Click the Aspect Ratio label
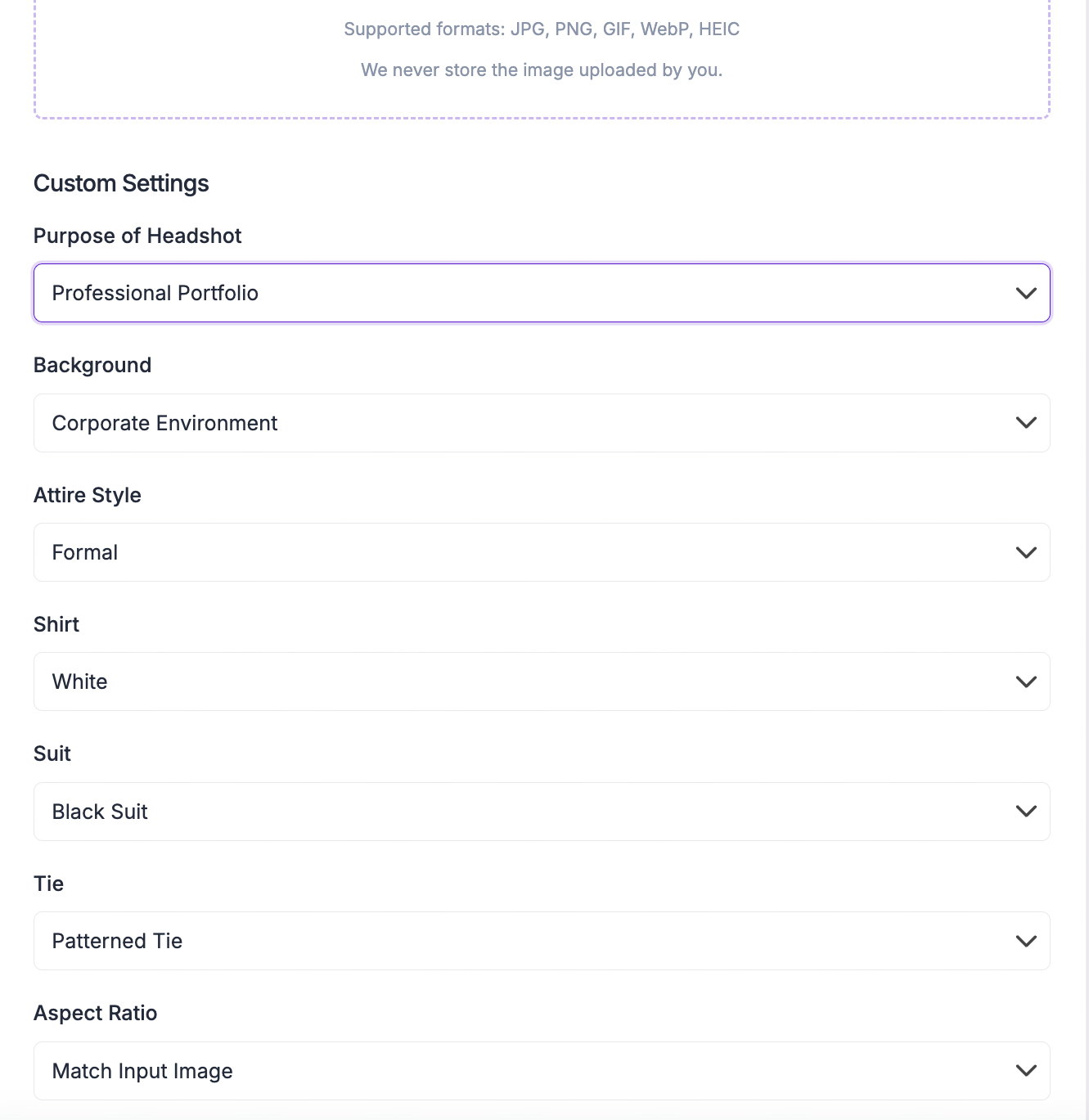 [x=96, y=1013]
